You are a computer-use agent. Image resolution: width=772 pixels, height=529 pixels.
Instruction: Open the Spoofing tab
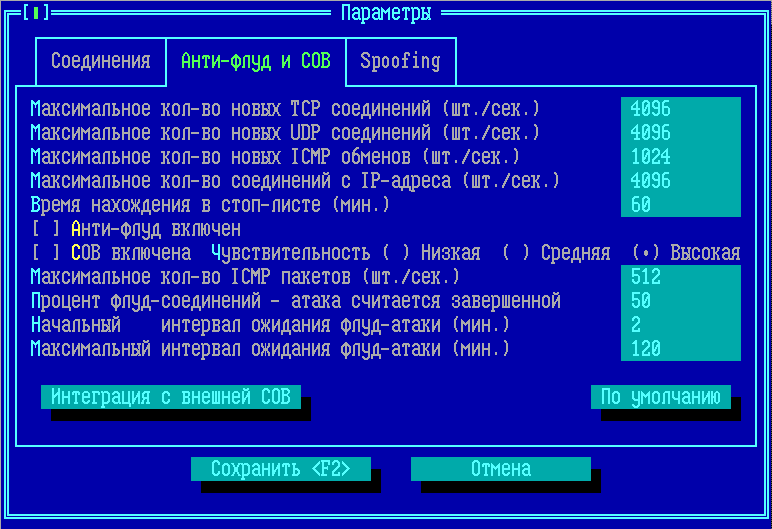point(400,61)
